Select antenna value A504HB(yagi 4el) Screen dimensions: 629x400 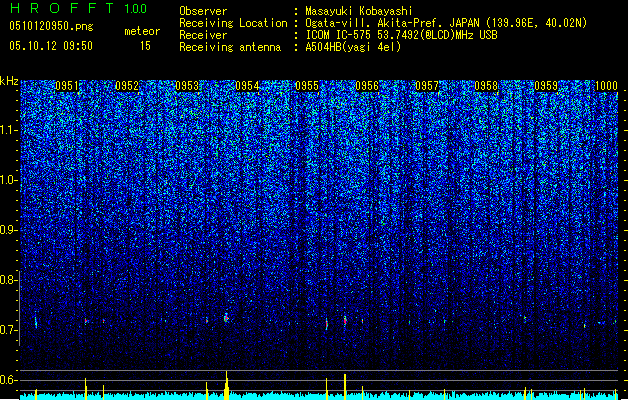(x=353, y=47)
